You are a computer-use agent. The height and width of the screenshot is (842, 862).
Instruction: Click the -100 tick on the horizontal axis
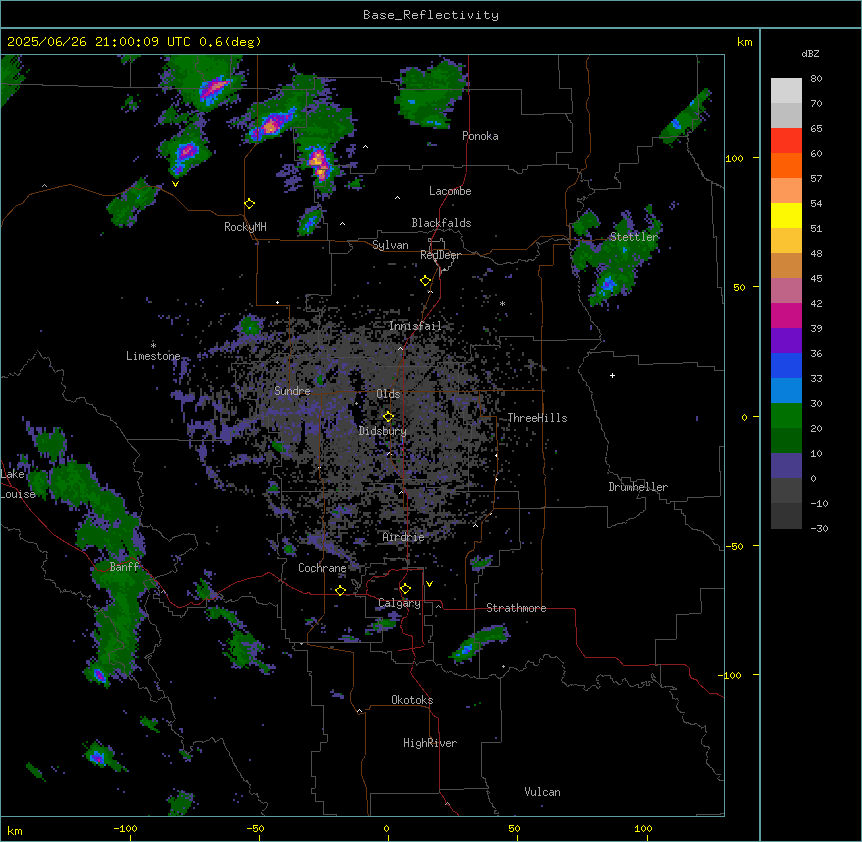(126, 828)
